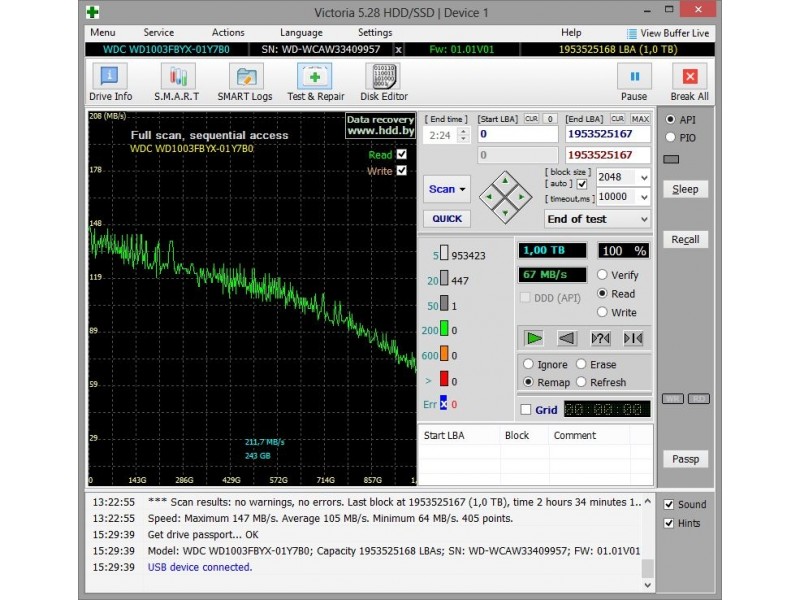Open the End of test dropdown
Viewport: 800px width, 600px height.
coord(597,219)
